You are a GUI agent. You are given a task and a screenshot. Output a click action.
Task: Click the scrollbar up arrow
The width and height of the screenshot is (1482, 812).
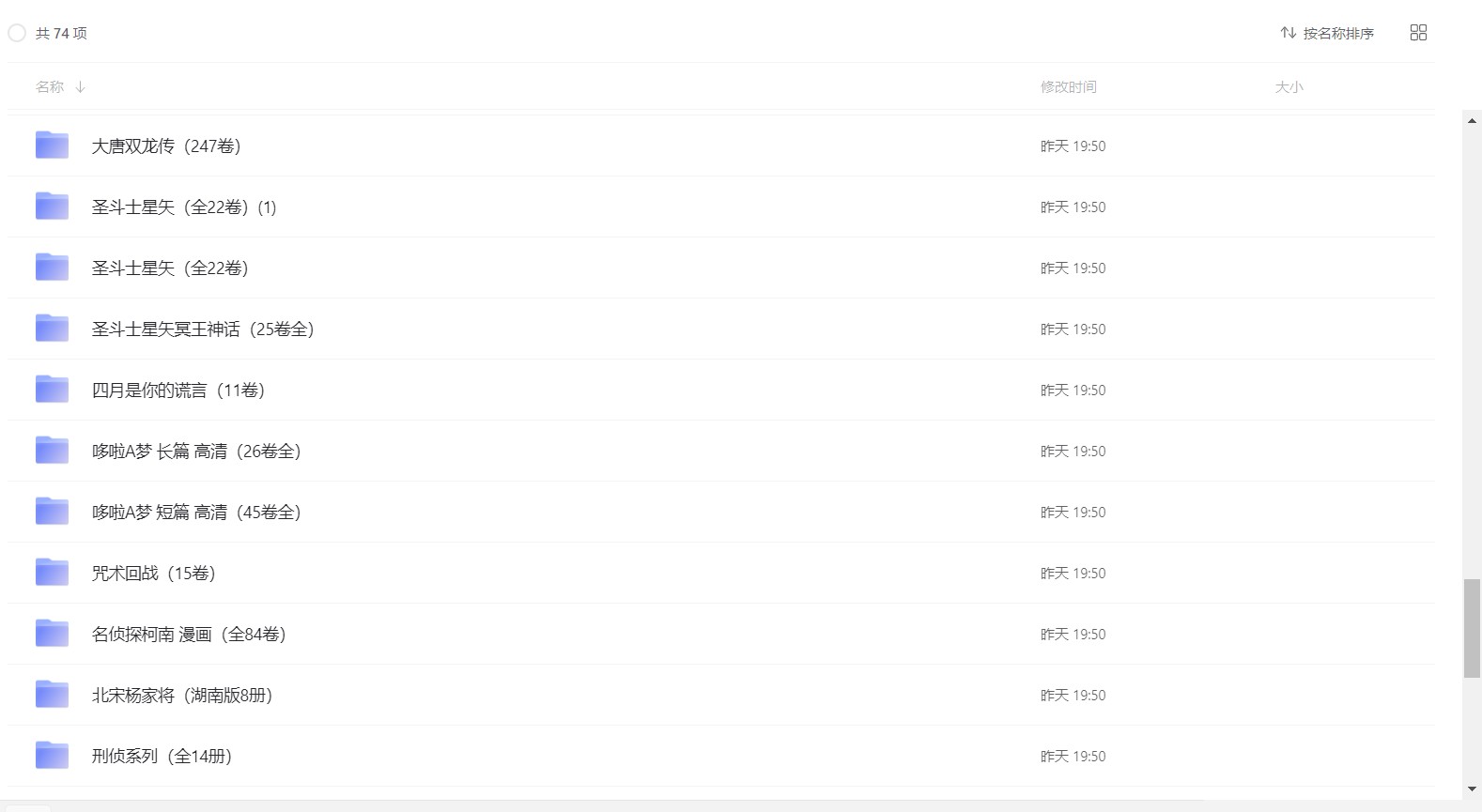[x=1472, y=120]
